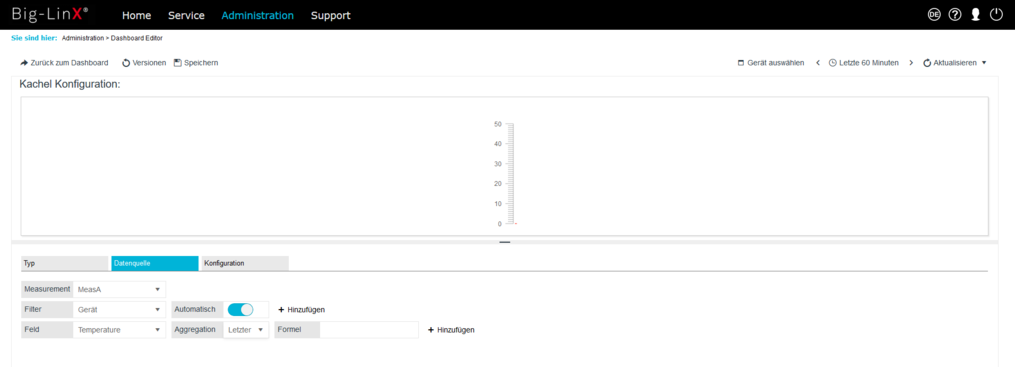Click the Letzte 60 Minuten time range

click(869, 63)
